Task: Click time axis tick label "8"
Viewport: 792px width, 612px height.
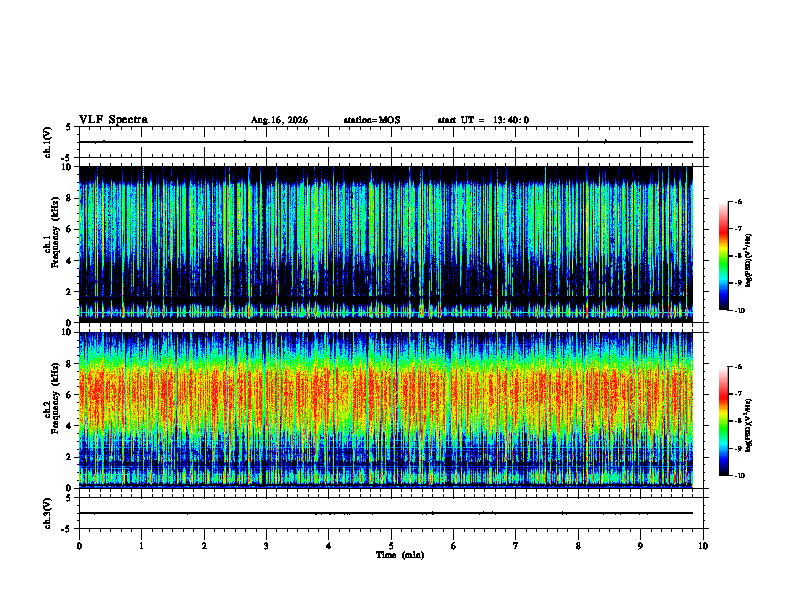Action: [x=578, y=546]
